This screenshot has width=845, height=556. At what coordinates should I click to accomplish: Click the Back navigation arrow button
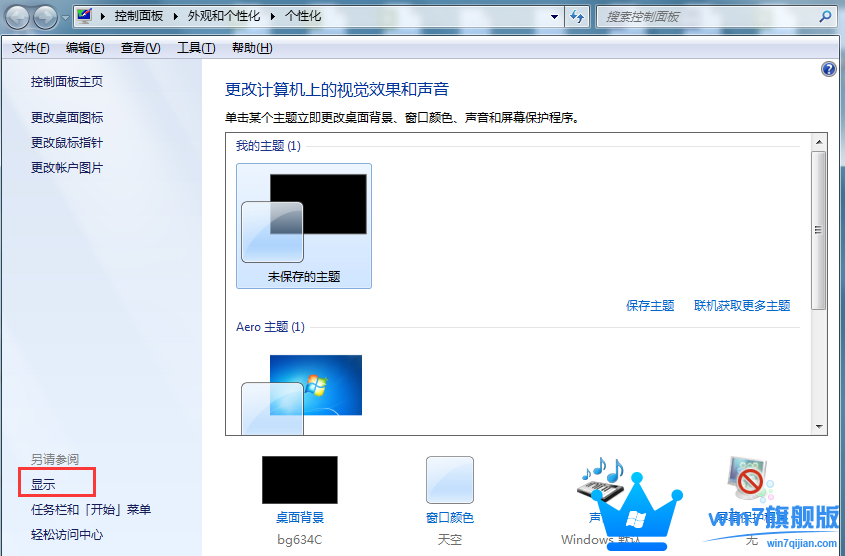17,17
